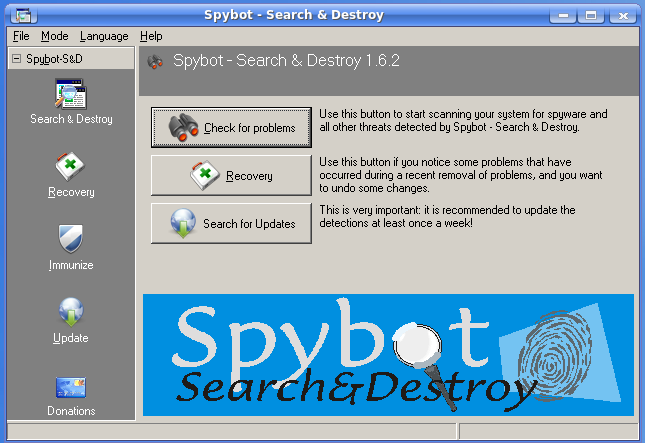This screenshot has height=443, width=645.
Task: Open the Donations credit card icon
Action: 71,387
